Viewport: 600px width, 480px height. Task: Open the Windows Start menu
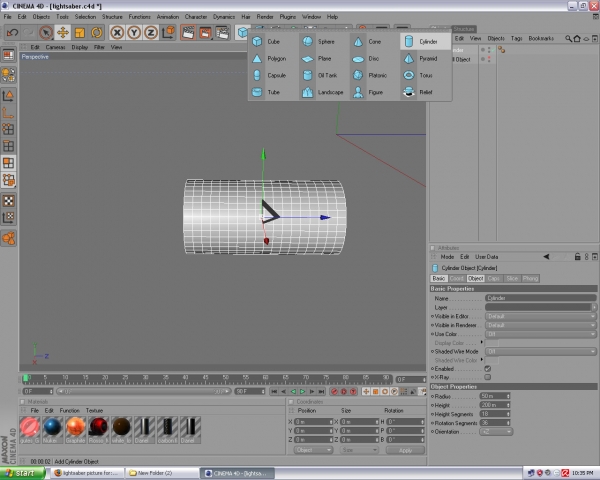(x=22, y=473)
